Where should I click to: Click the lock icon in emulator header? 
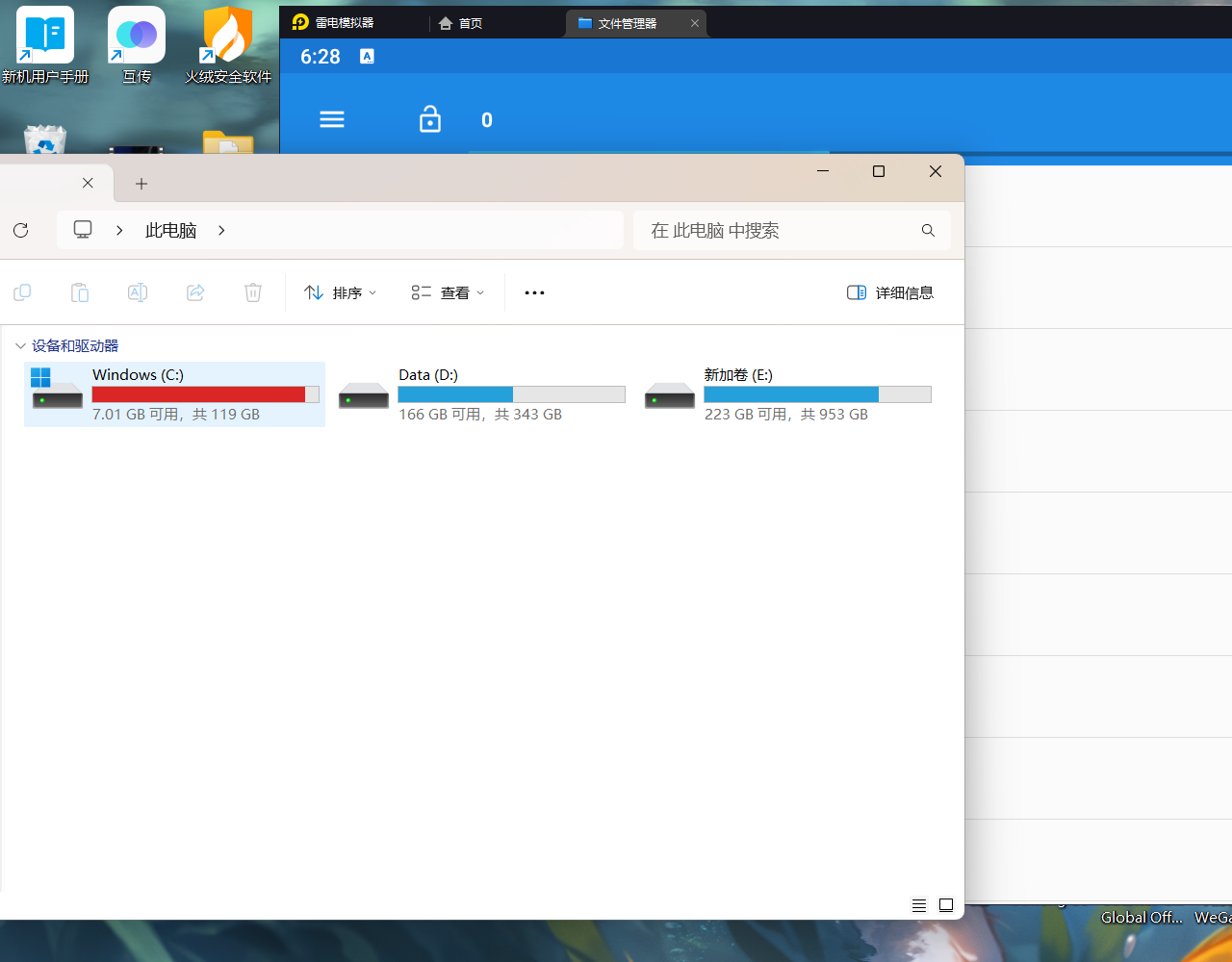[430, 119]
